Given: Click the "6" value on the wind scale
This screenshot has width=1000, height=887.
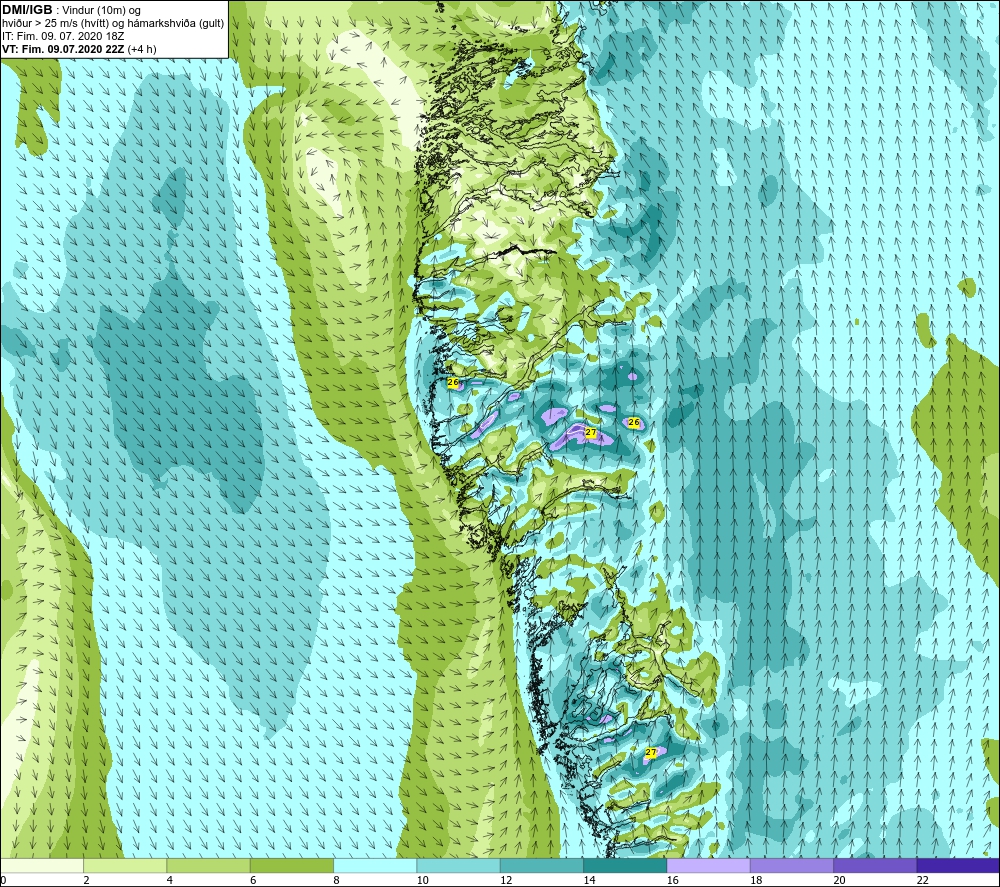Looking at the screenshot, I should (x=253, y=880).
